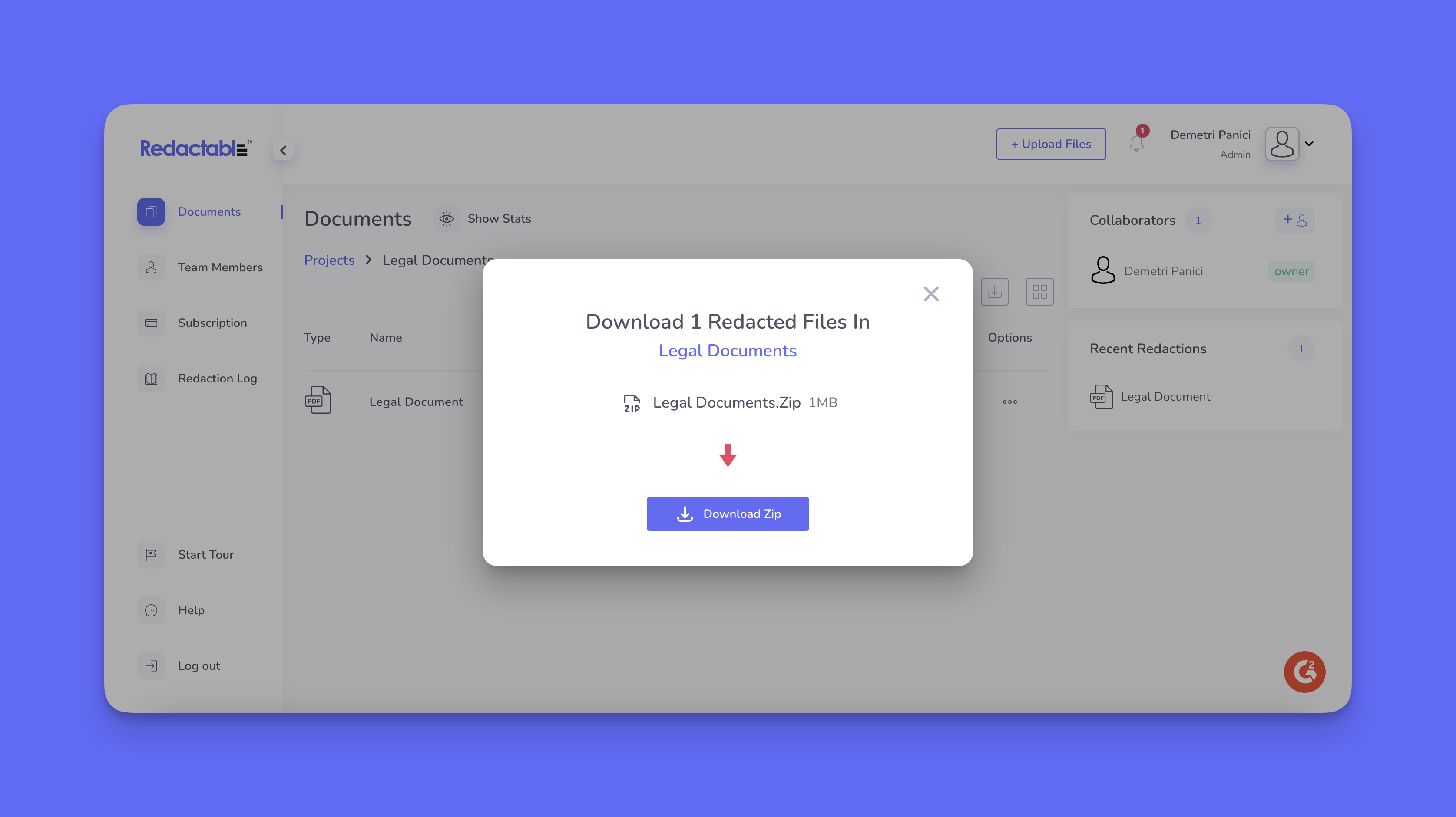Log out of the account

click(199, 665)
